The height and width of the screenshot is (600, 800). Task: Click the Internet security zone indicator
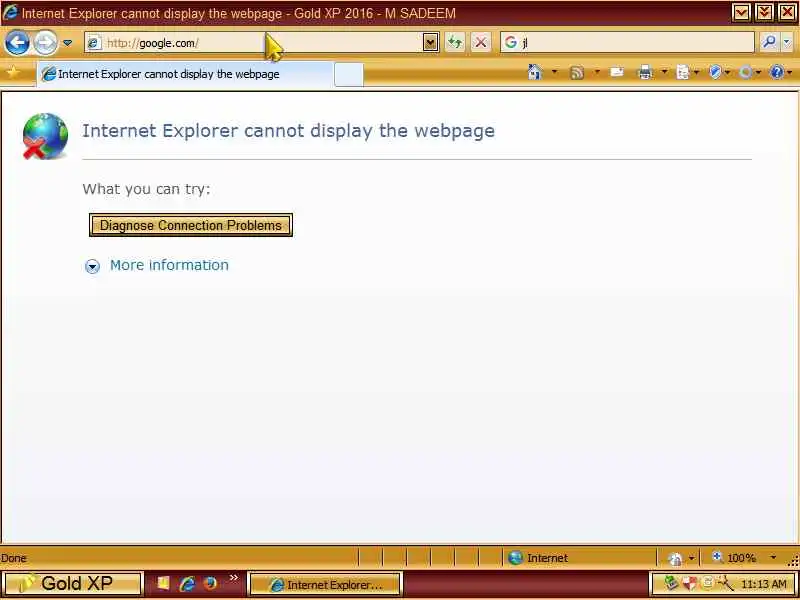coord(539,558)
